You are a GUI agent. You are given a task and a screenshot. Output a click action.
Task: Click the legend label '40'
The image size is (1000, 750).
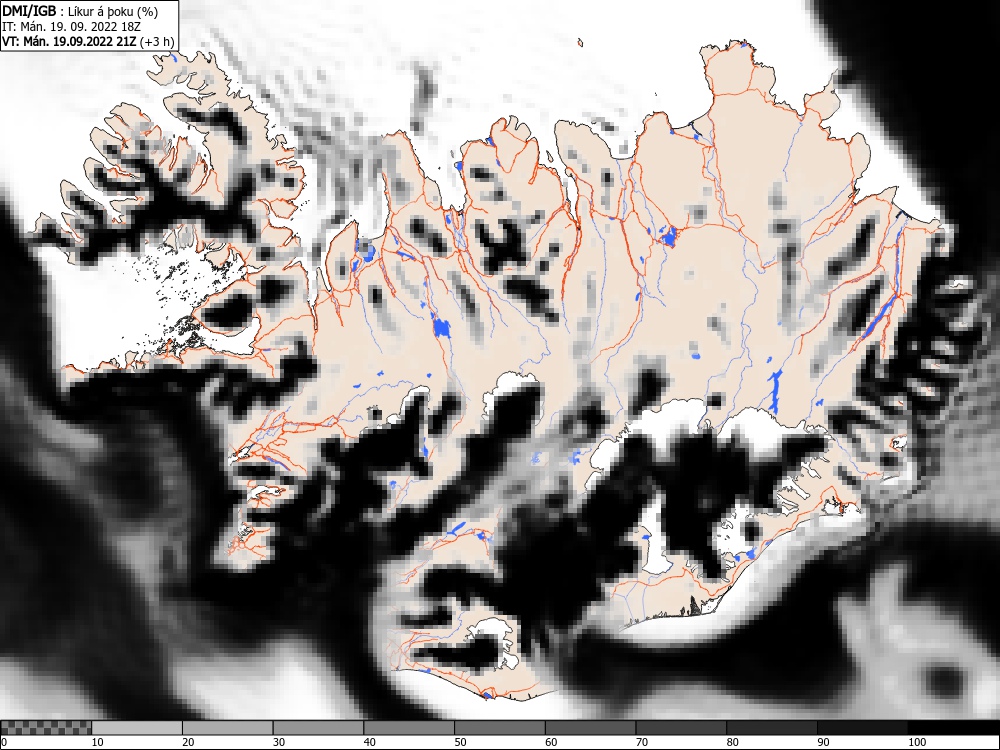click(x=369, y=742)
